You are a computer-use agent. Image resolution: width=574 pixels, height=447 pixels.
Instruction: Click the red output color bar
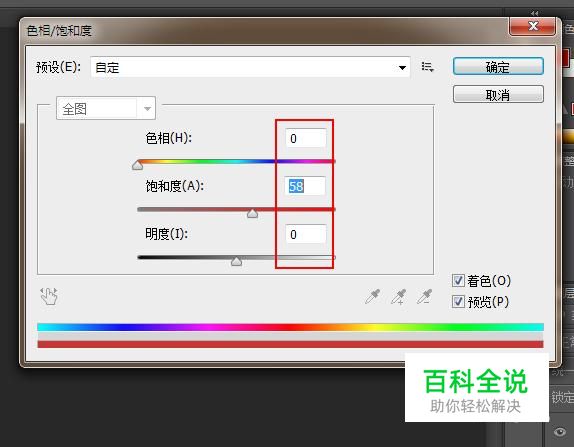290,344
